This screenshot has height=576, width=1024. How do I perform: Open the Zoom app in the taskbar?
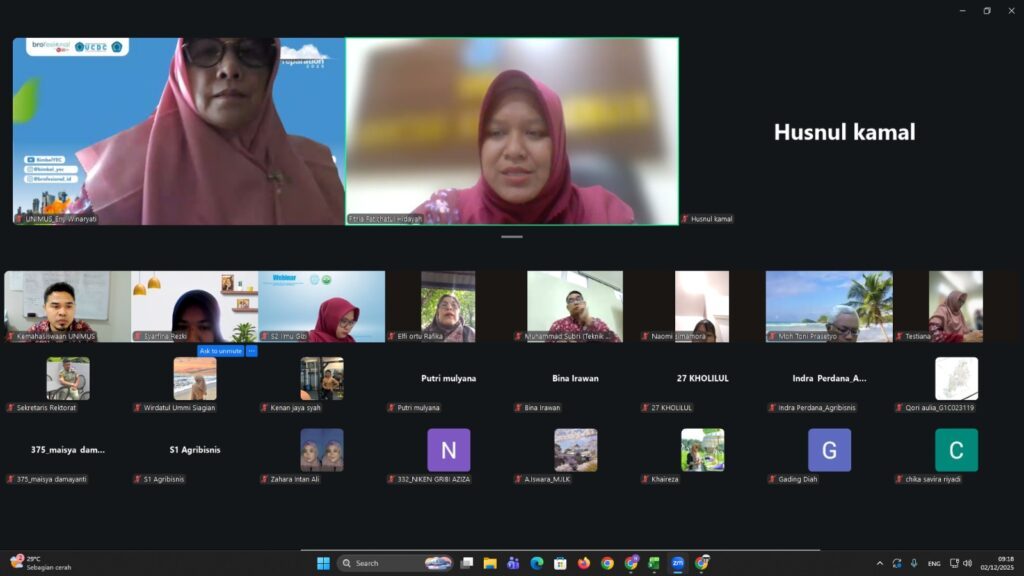[x=678, y=563]
